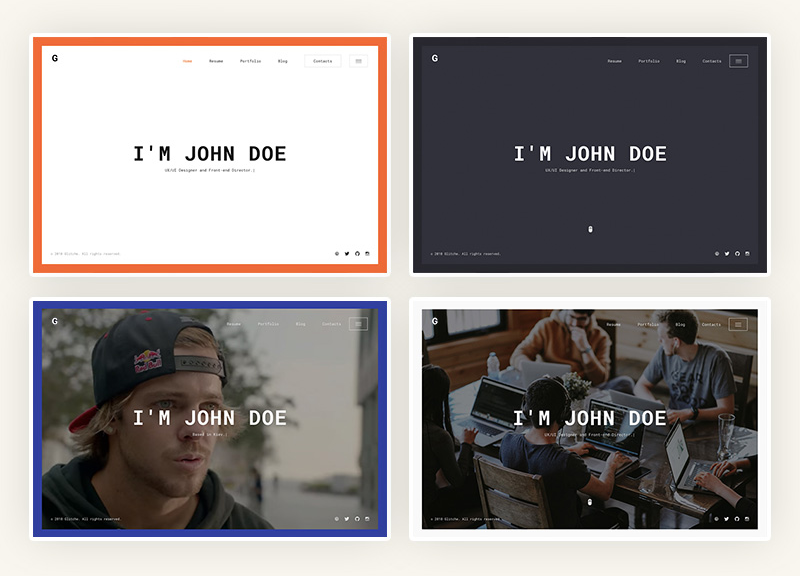Open Portfolio in the dark gray preview navigation

pos(648,61)
